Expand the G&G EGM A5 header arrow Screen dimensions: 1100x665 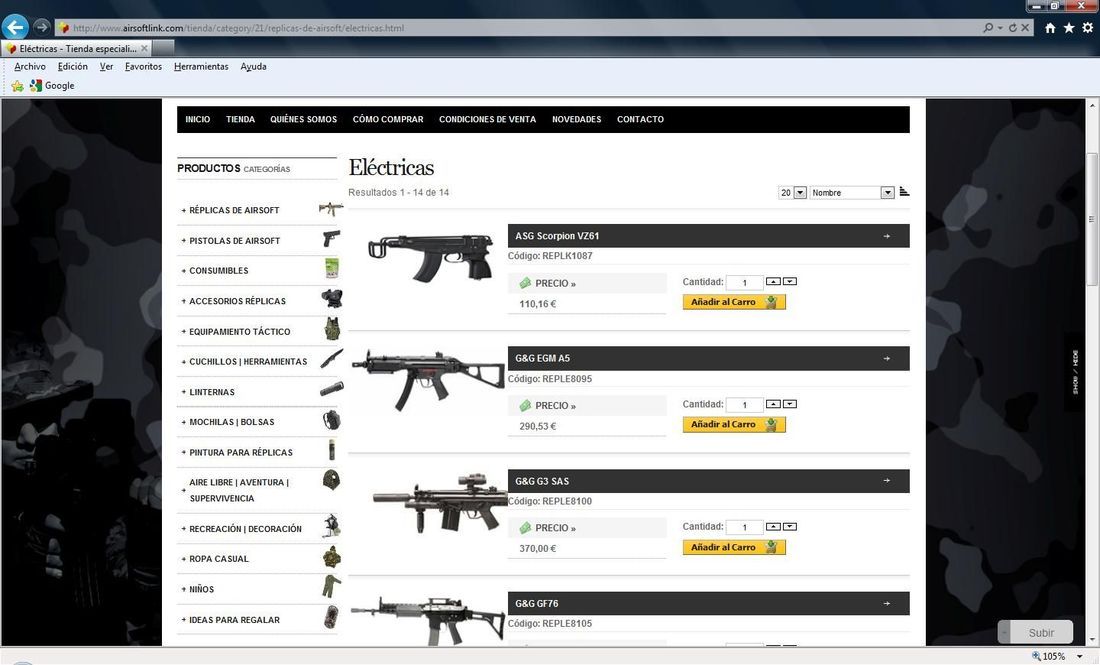click(x=887, y=358)
